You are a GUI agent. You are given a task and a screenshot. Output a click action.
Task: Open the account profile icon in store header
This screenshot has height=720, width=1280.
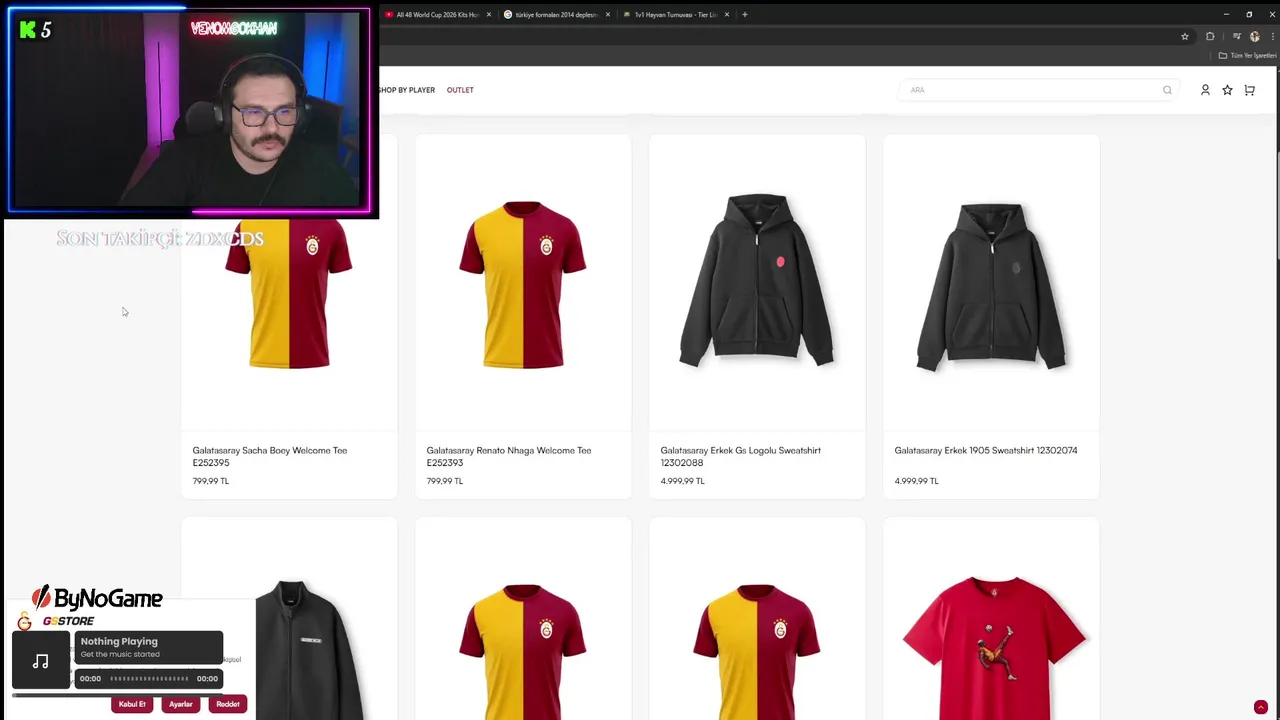pos(1205,90)
